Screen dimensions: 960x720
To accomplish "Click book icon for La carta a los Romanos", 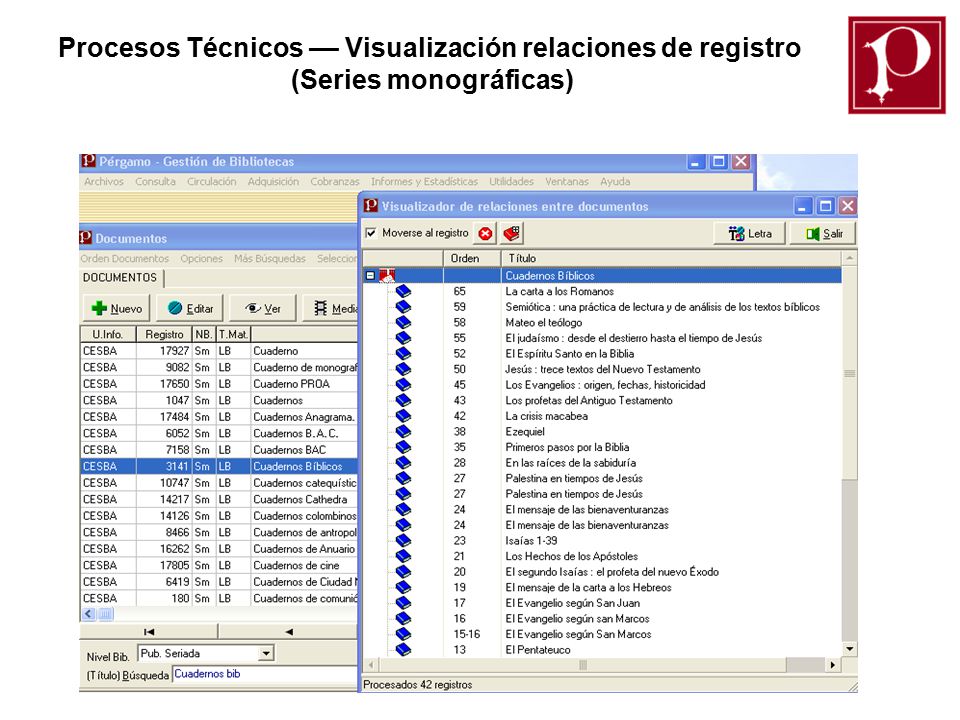I will (x=403, y=291).
